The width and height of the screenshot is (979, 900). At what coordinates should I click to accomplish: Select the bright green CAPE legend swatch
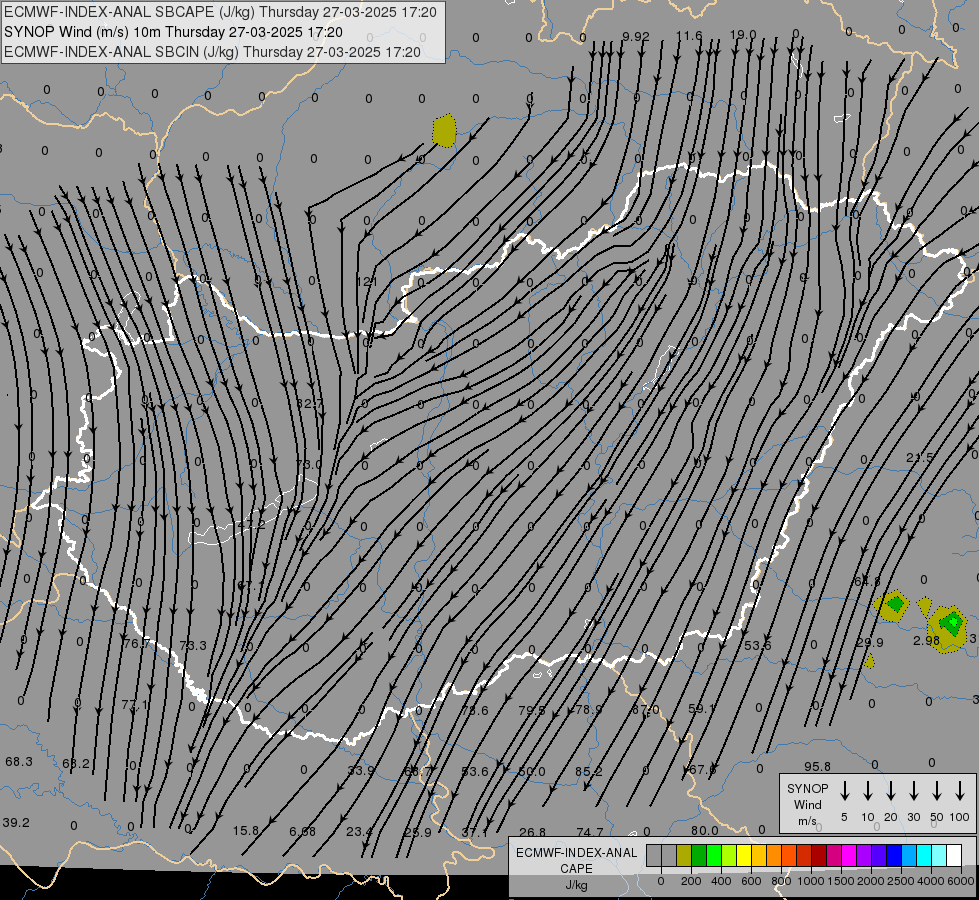714,856
